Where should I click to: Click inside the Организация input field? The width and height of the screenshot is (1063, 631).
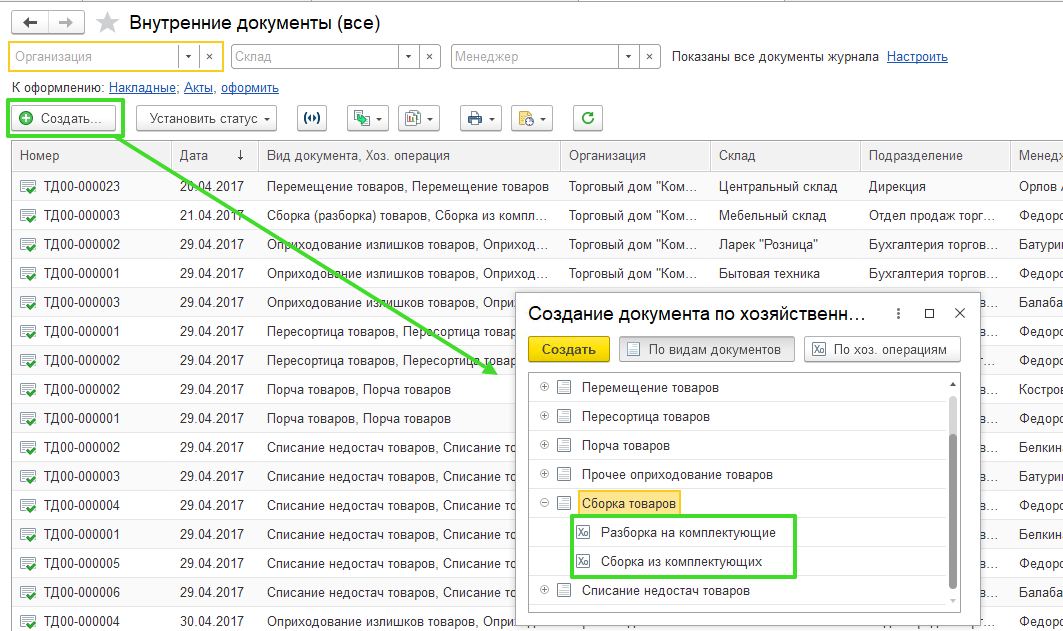tap(94, 57)
